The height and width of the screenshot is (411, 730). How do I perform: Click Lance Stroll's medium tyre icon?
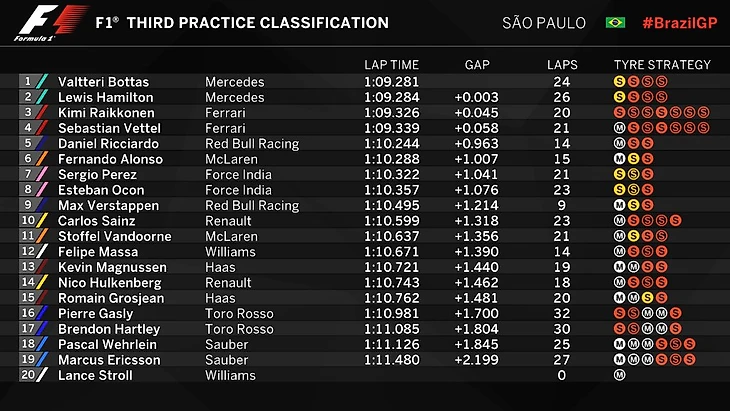[x=620, y=375]
